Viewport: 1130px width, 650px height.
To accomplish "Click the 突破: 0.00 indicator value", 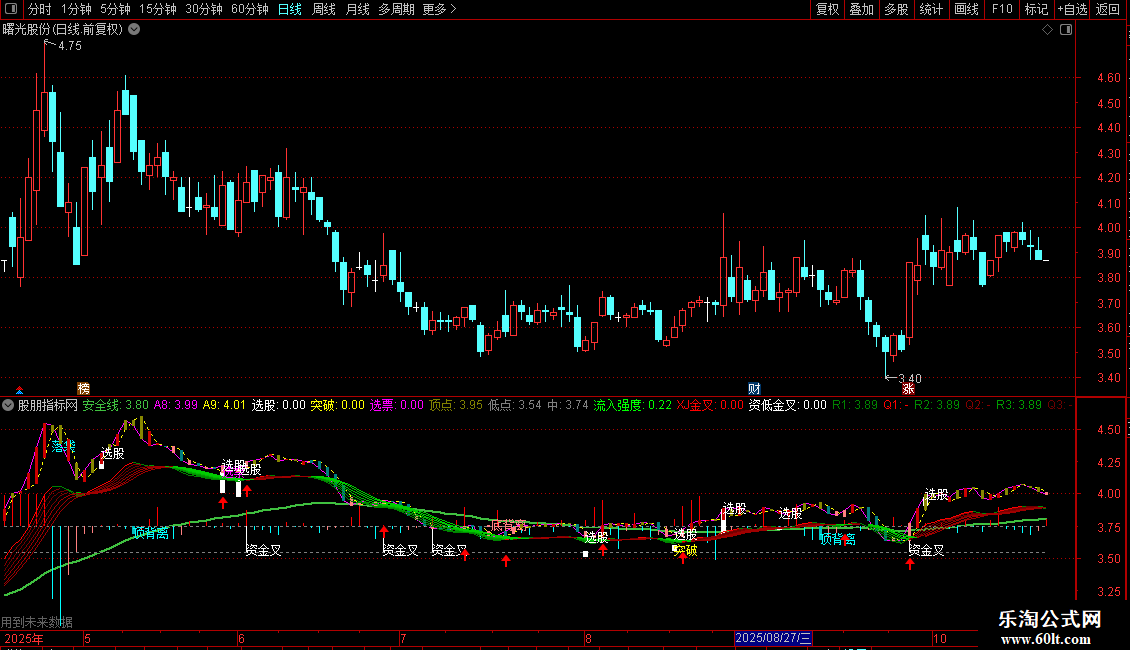I will pyautogui.click(x=337, y=405).
